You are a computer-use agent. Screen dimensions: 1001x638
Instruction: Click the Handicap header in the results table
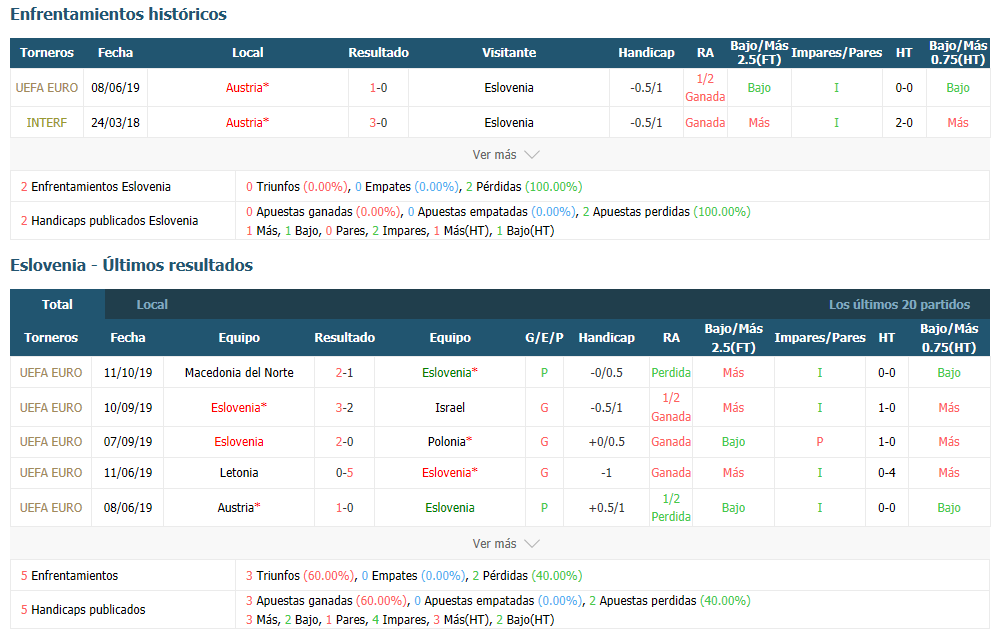pyautogui.click(x=606, y=337)
